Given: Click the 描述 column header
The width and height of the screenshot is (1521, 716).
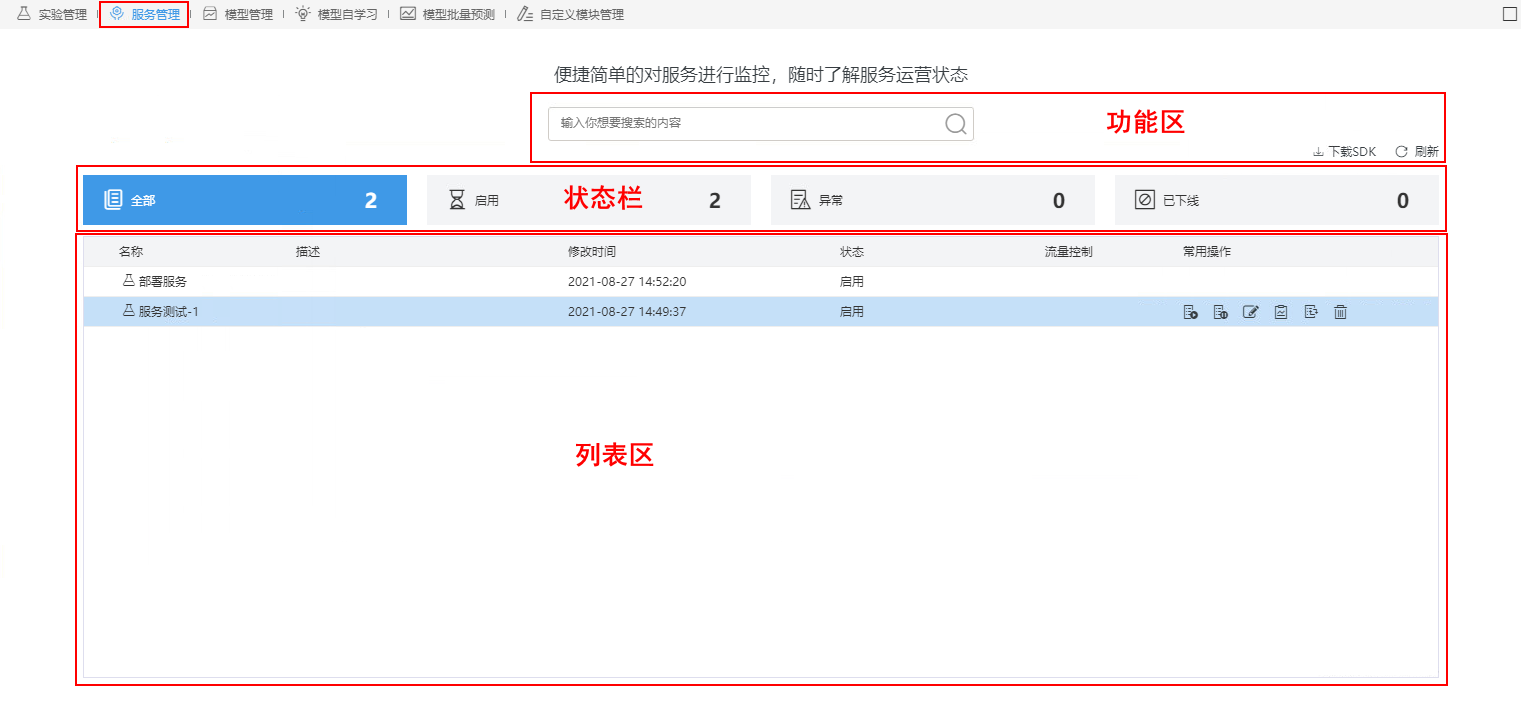Looking at the screenshot, I should tap(308, 252).
